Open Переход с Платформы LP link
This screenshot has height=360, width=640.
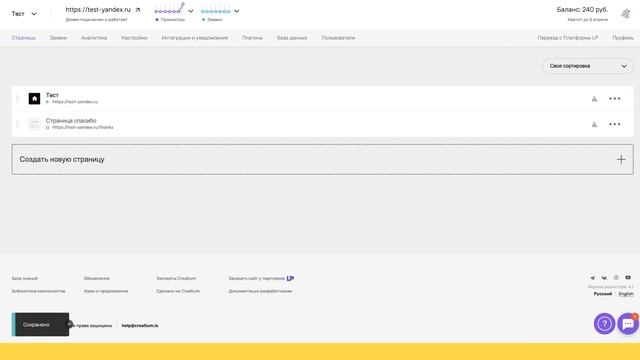pos(567,38)
